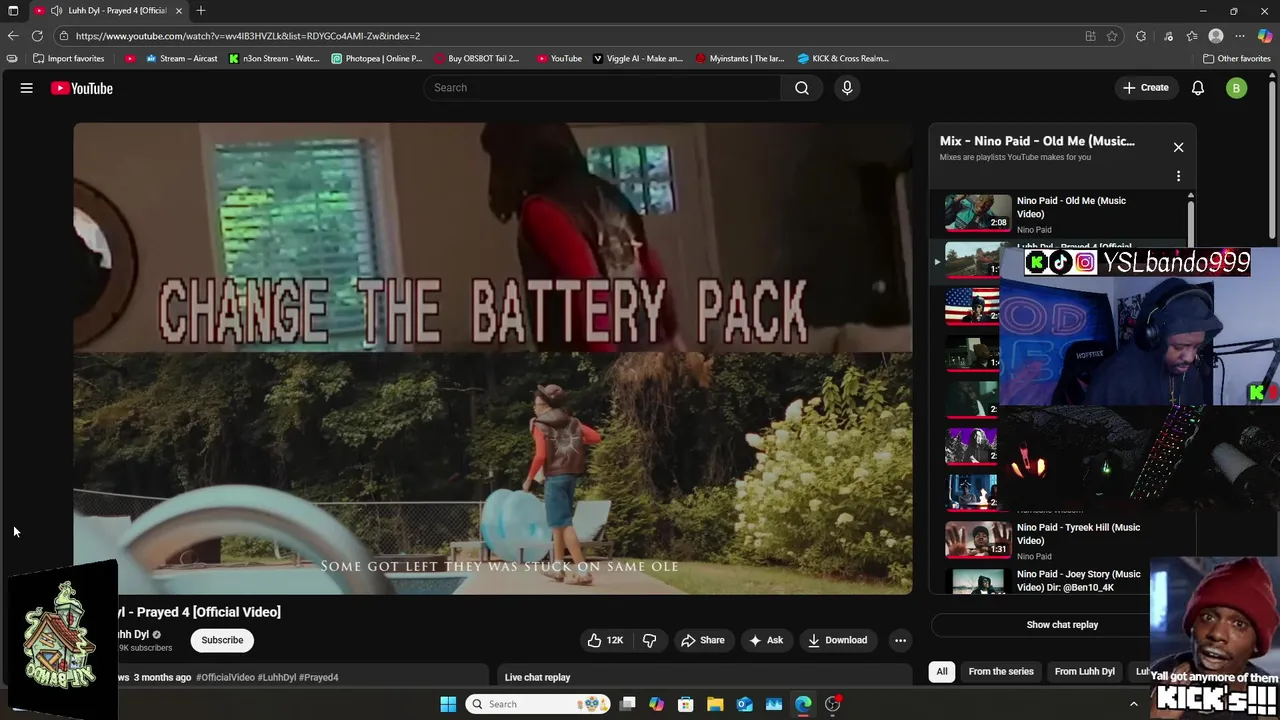This screenshot has height=720, width=1280.
Task: Start voice search with microphone icon
Action: pyautogui.click(x=847, y=88)
